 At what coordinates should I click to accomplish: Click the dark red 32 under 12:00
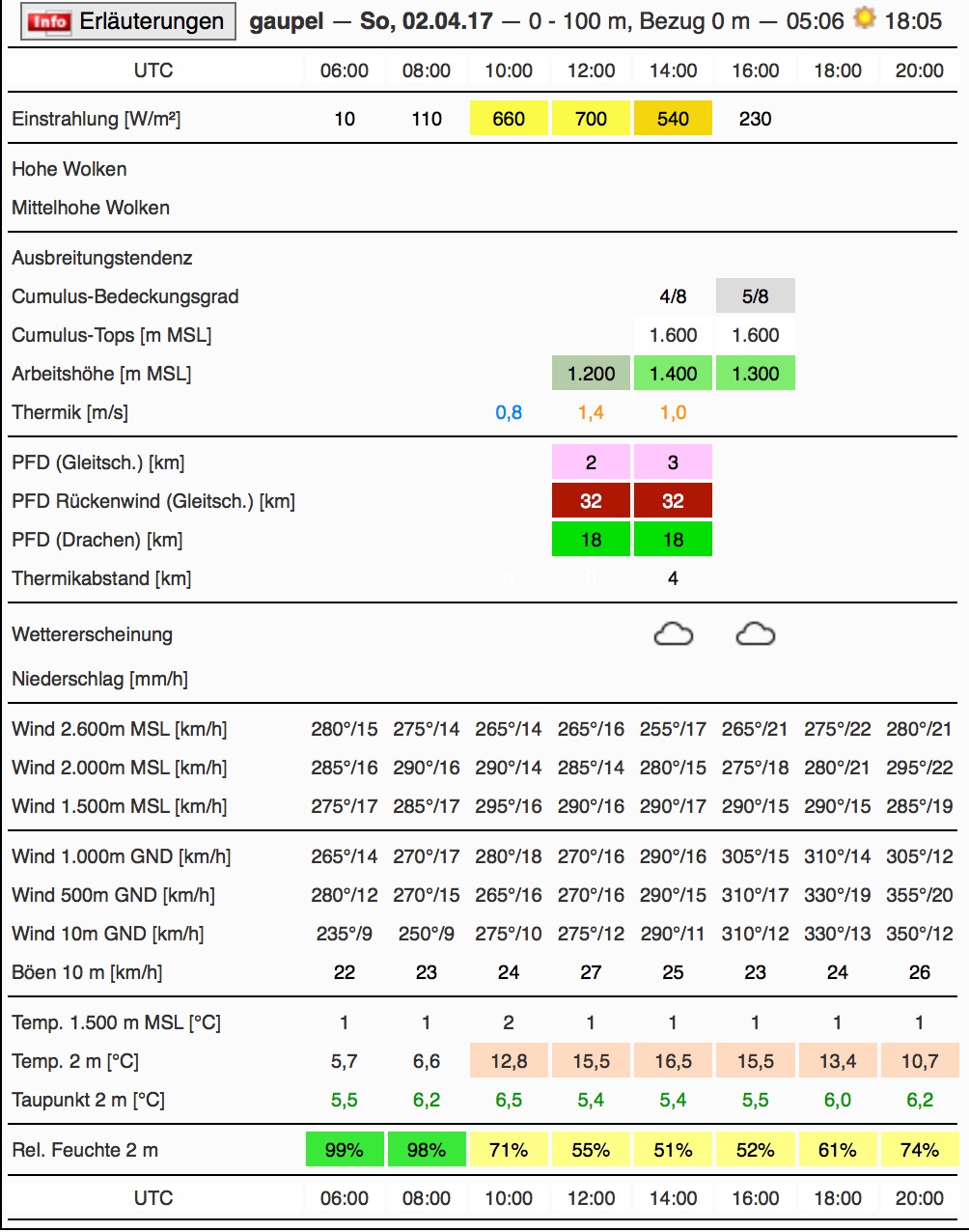(591, 501)
